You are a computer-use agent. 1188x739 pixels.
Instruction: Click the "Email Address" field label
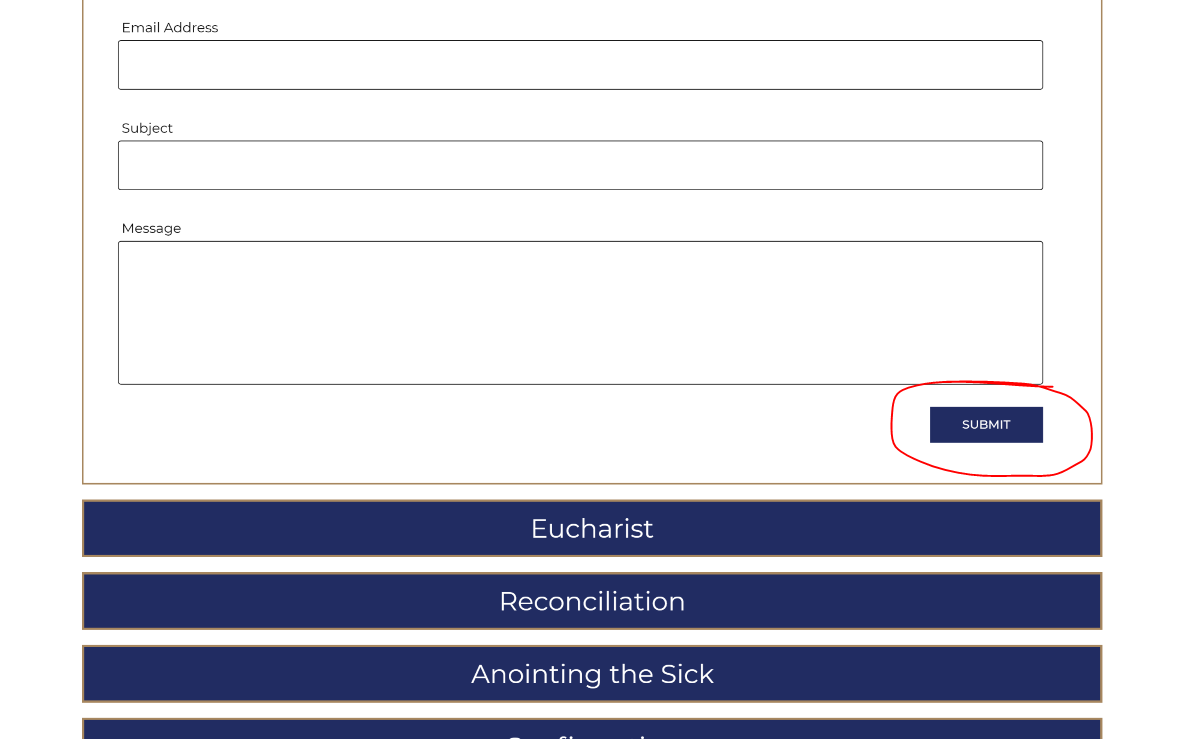(170, 28)
